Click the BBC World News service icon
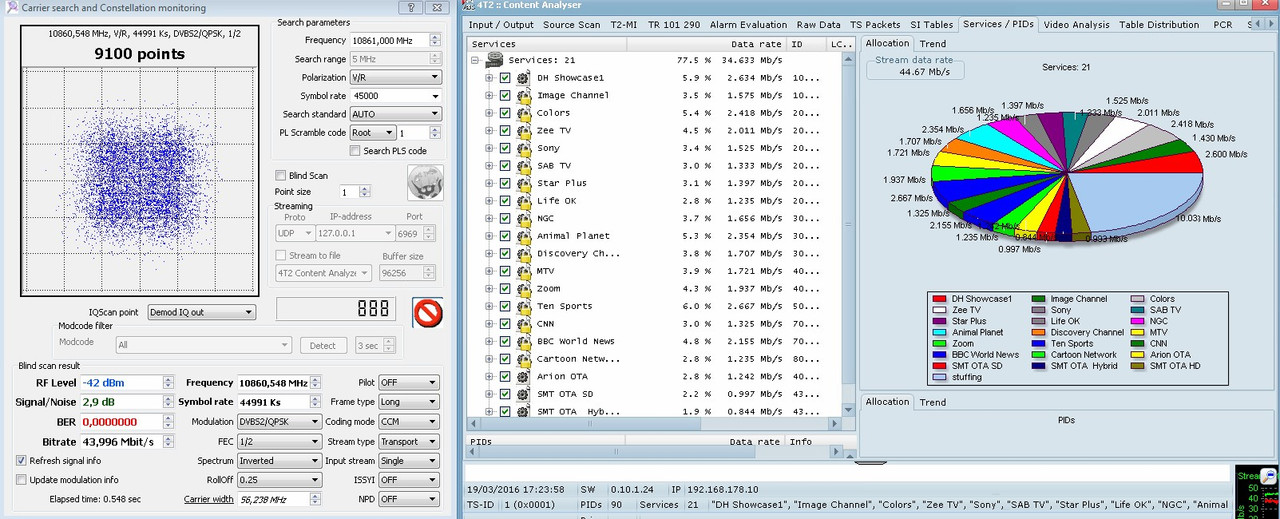This screenshot has height=519, width=1280. (523, 341)
